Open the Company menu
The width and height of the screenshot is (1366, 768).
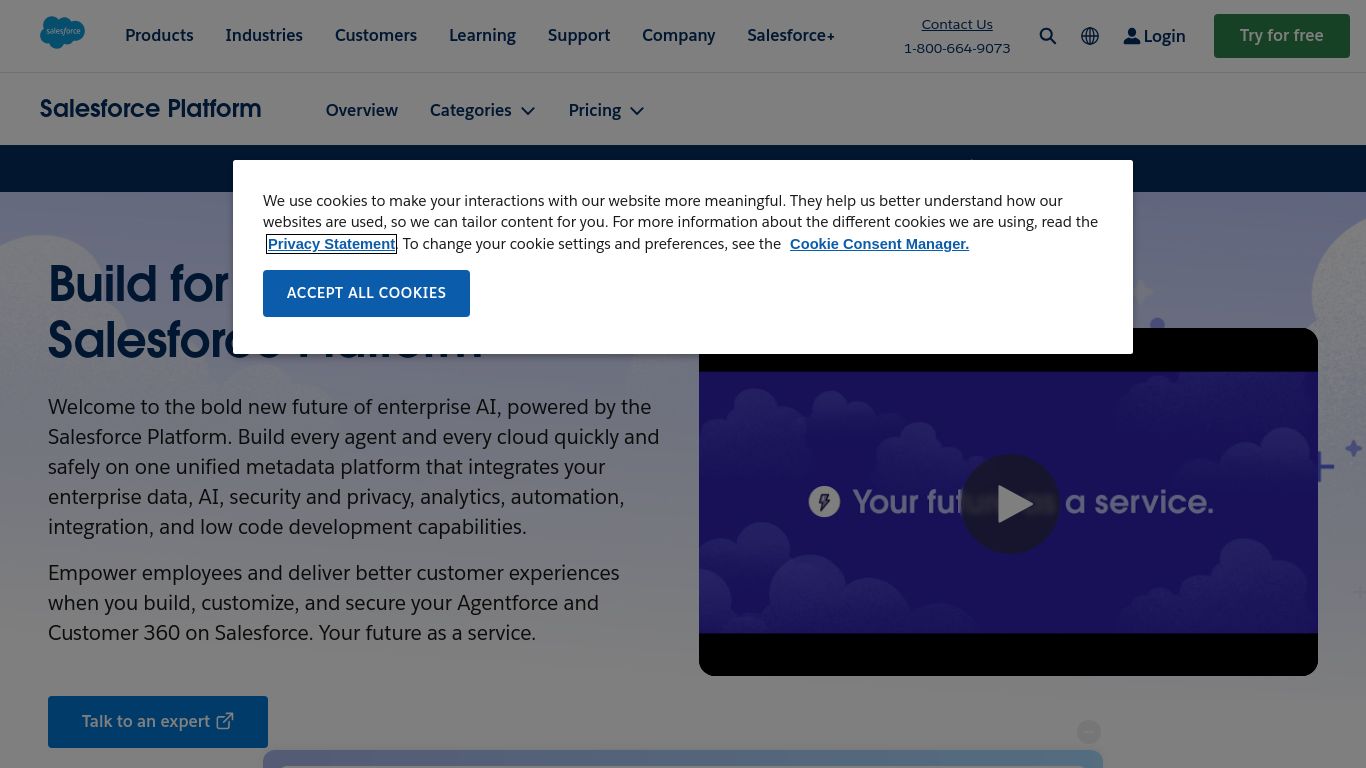pos(678,35)
